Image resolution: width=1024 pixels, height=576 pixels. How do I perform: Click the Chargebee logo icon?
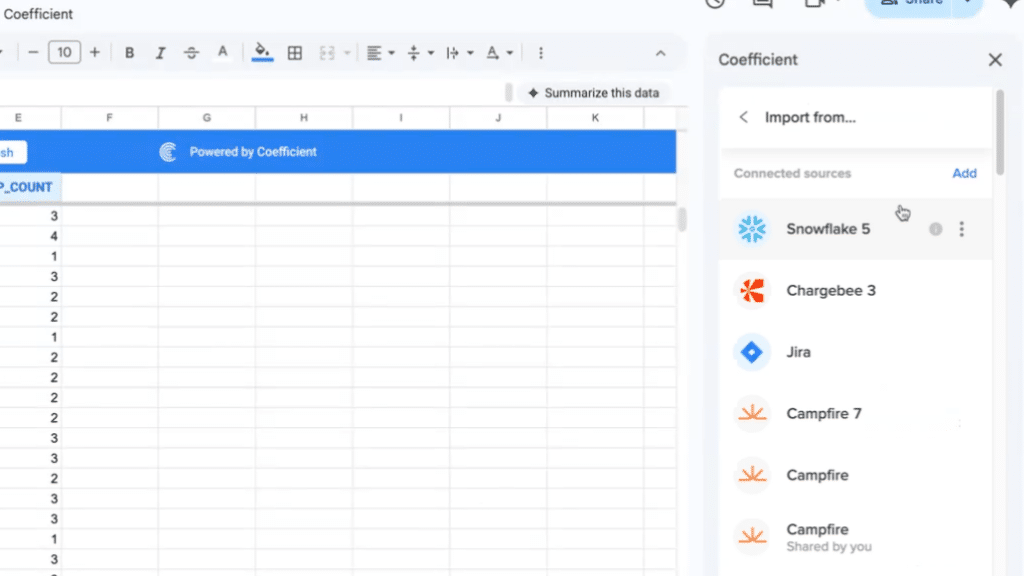pyautogui.click(x=752, y=291)
